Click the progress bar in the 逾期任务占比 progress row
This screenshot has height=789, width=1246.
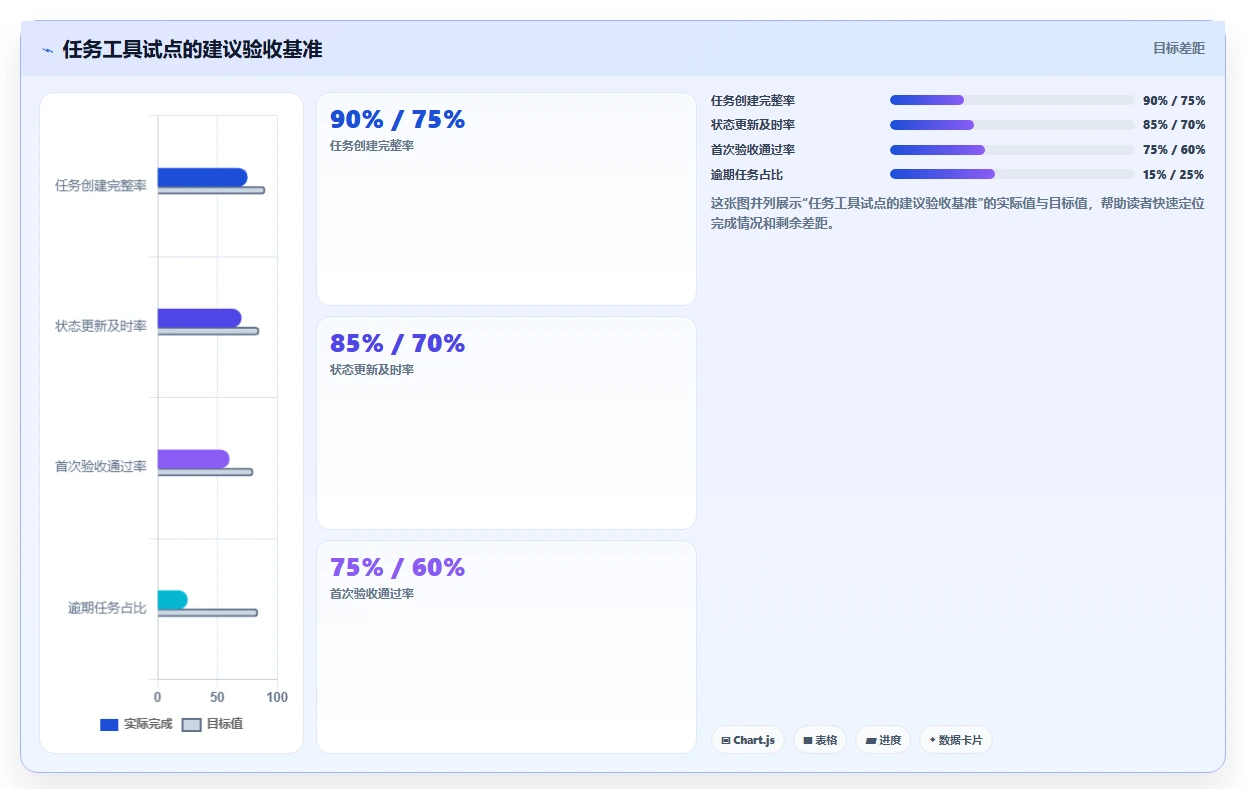point(1012,174)
